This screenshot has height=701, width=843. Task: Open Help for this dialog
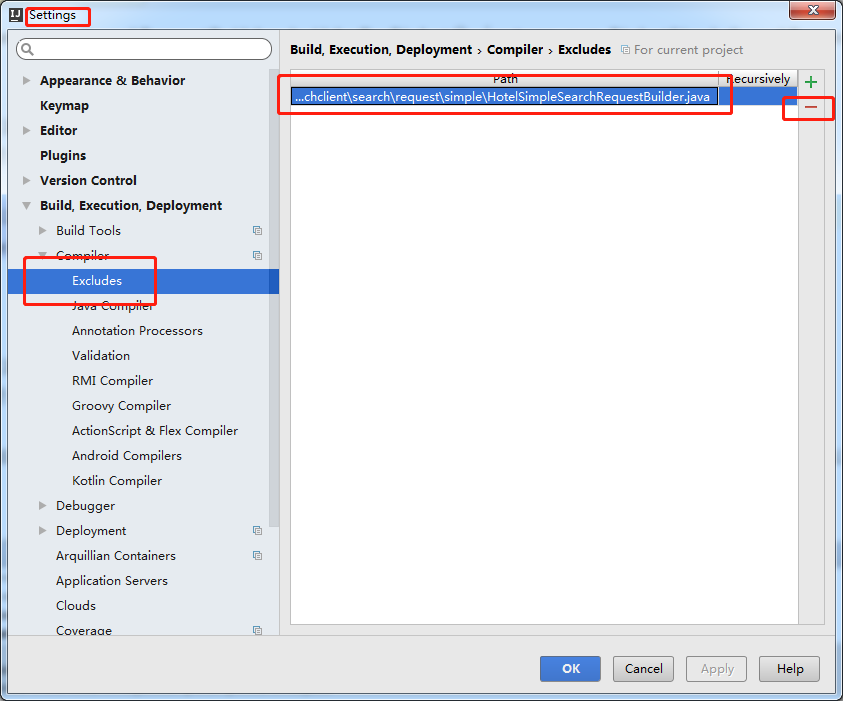(x=789, y=668)
